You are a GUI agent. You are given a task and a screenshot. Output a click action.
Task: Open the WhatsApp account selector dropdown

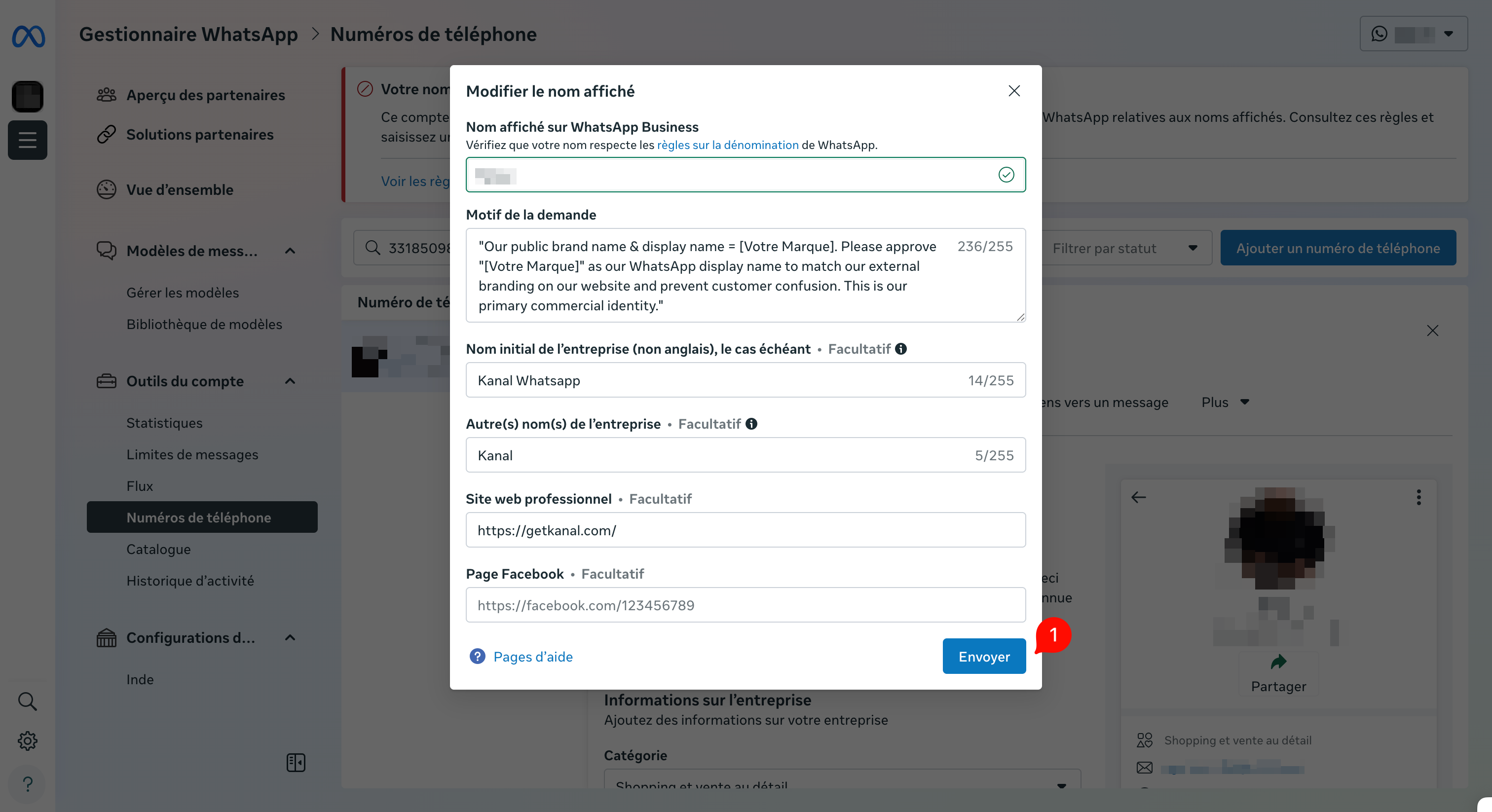(1413, 34)
